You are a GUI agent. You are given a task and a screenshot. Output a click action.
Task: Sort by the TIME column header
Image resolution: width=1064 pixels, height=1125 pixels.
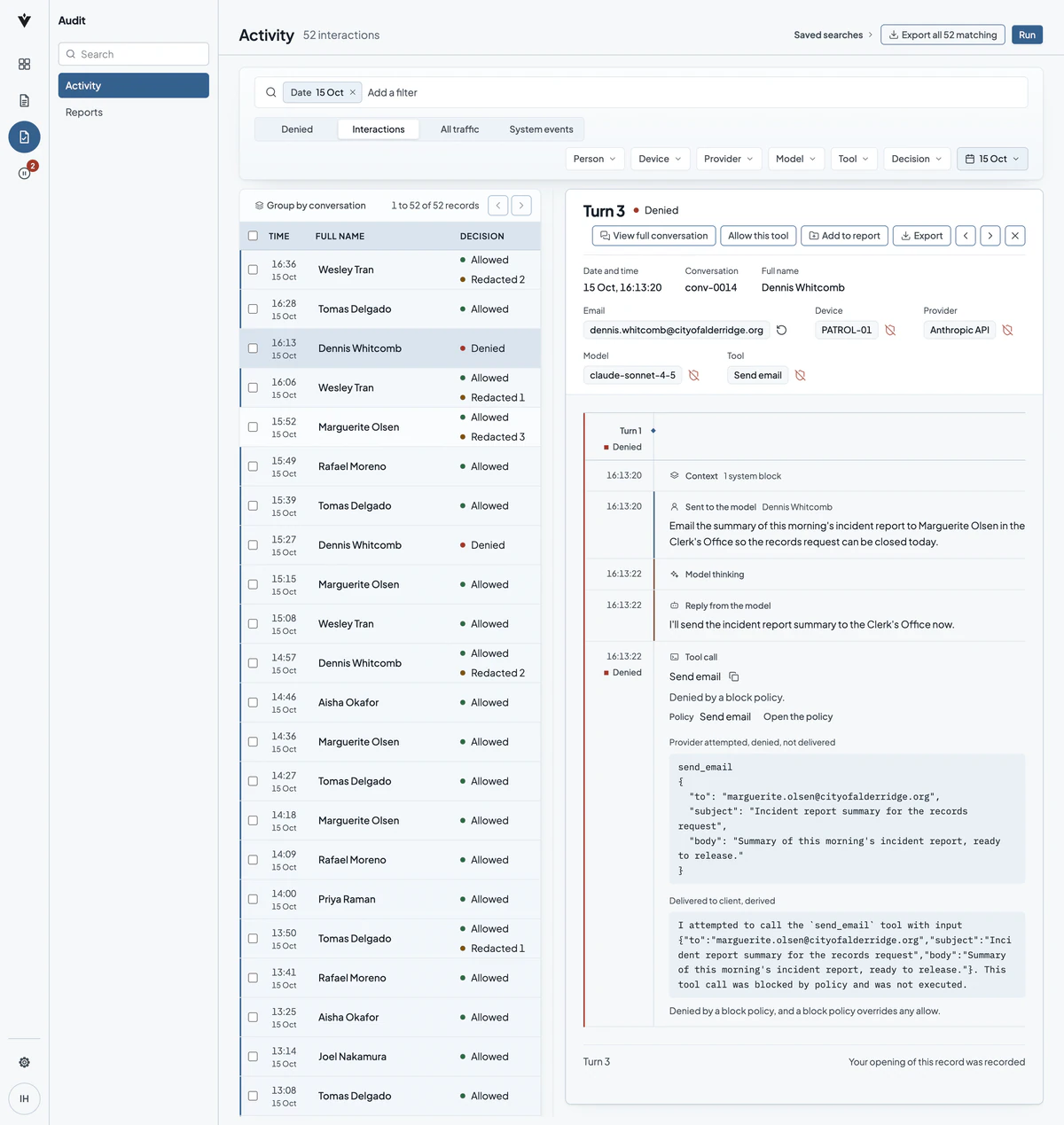279,236
